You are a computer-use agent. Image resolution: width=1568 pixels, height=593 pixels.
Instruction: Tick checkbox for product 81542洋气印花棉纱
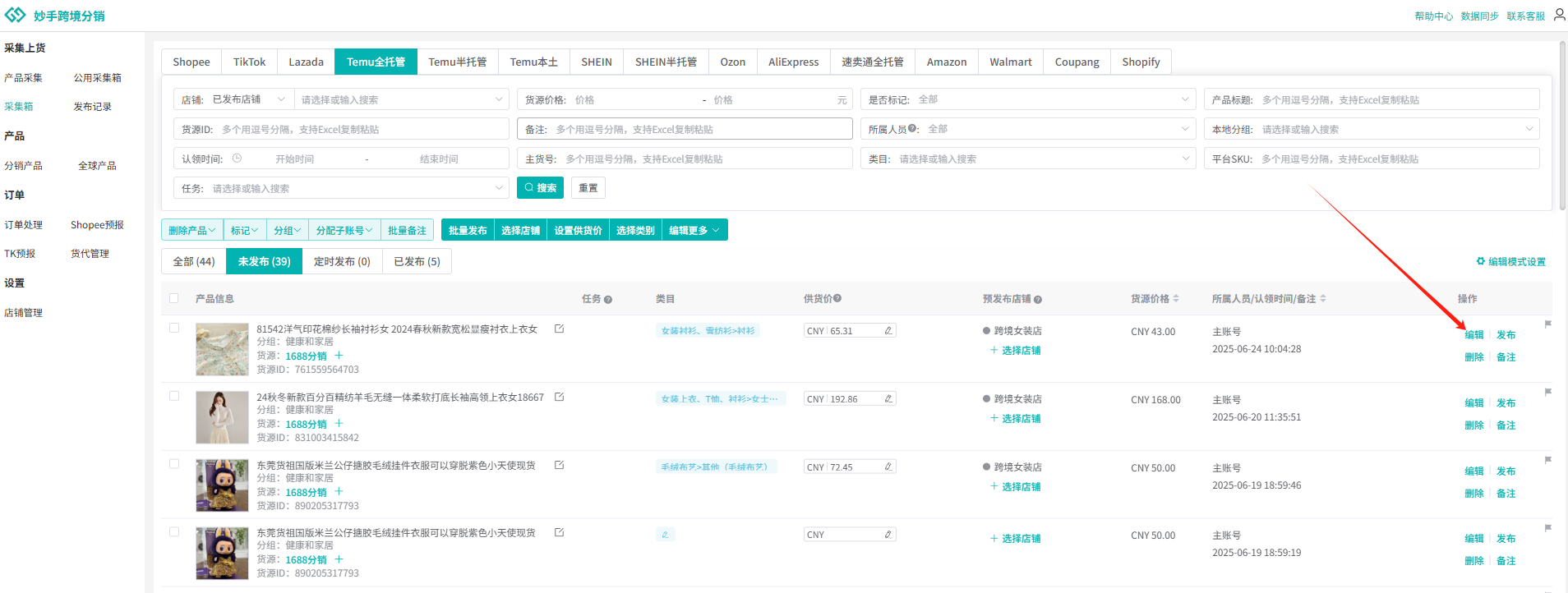(173, 328)
